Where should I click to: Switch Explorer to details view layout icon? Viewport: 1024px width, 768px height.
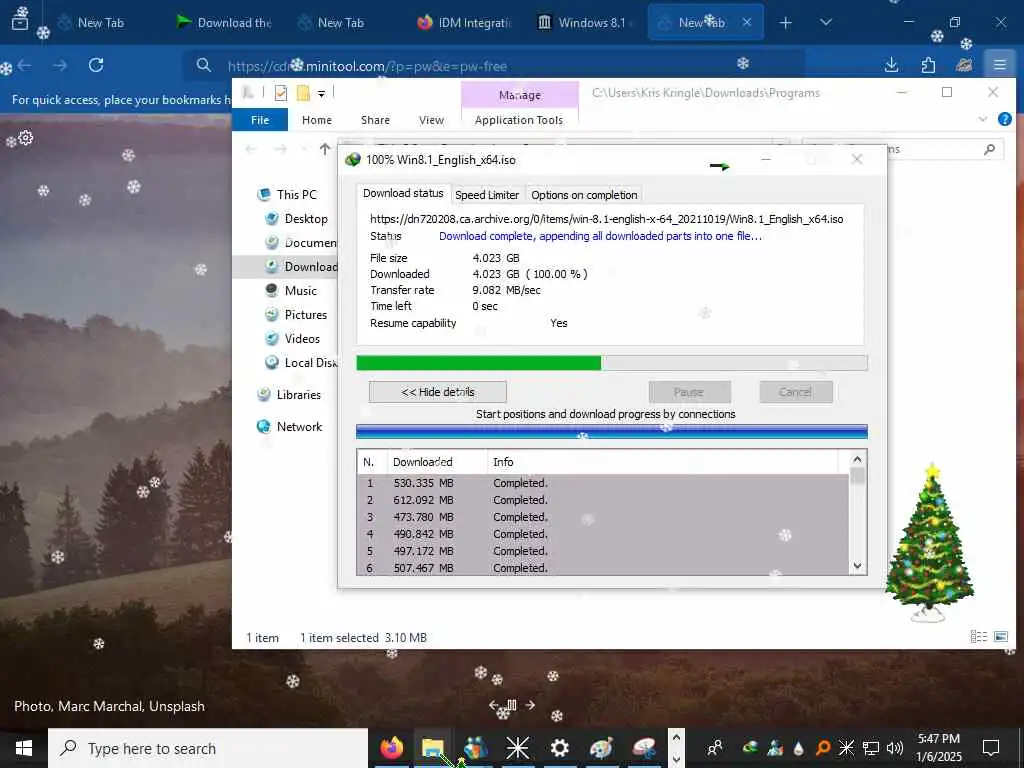tap(978, 636)
